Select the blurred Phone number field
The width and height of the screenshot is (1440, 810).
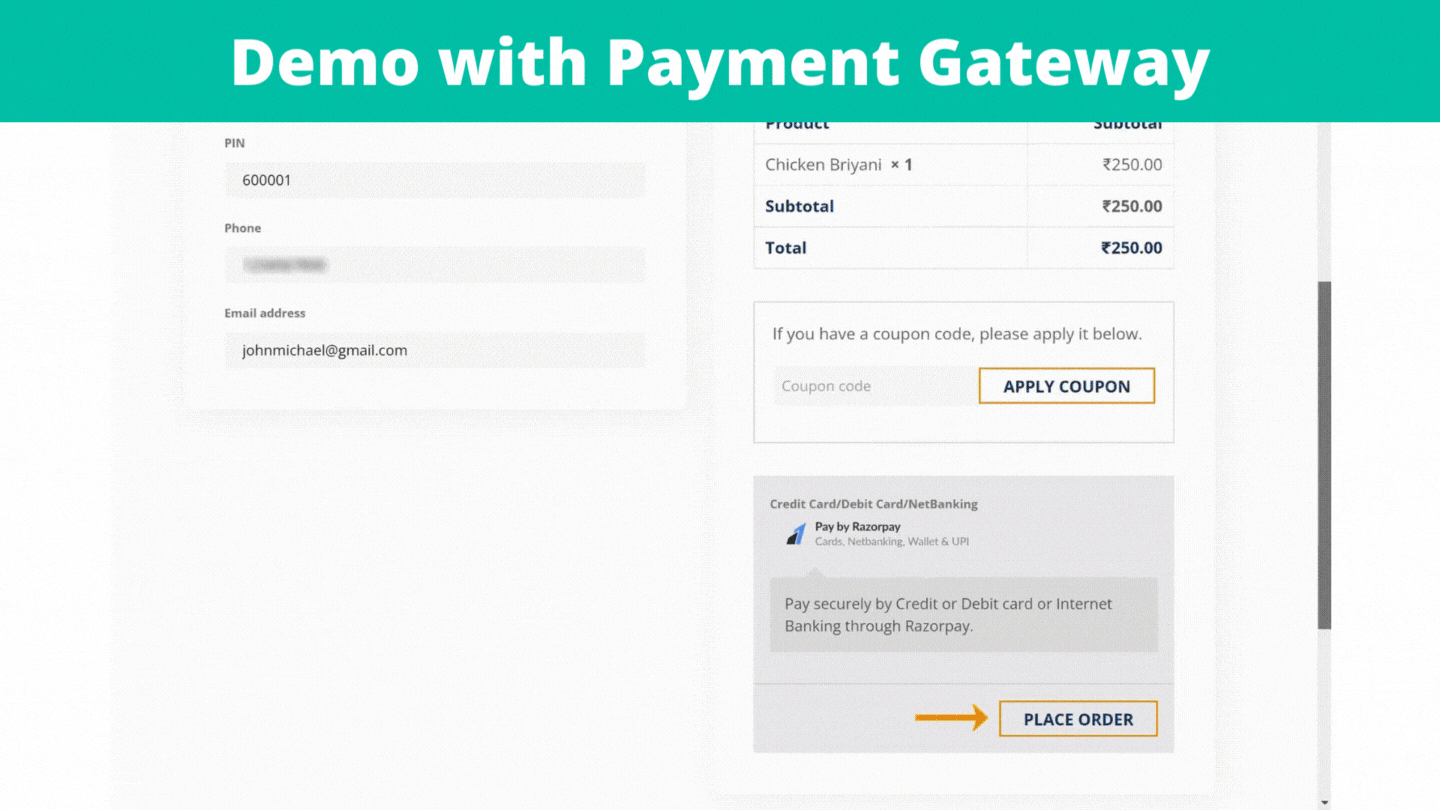pos(434,265)
